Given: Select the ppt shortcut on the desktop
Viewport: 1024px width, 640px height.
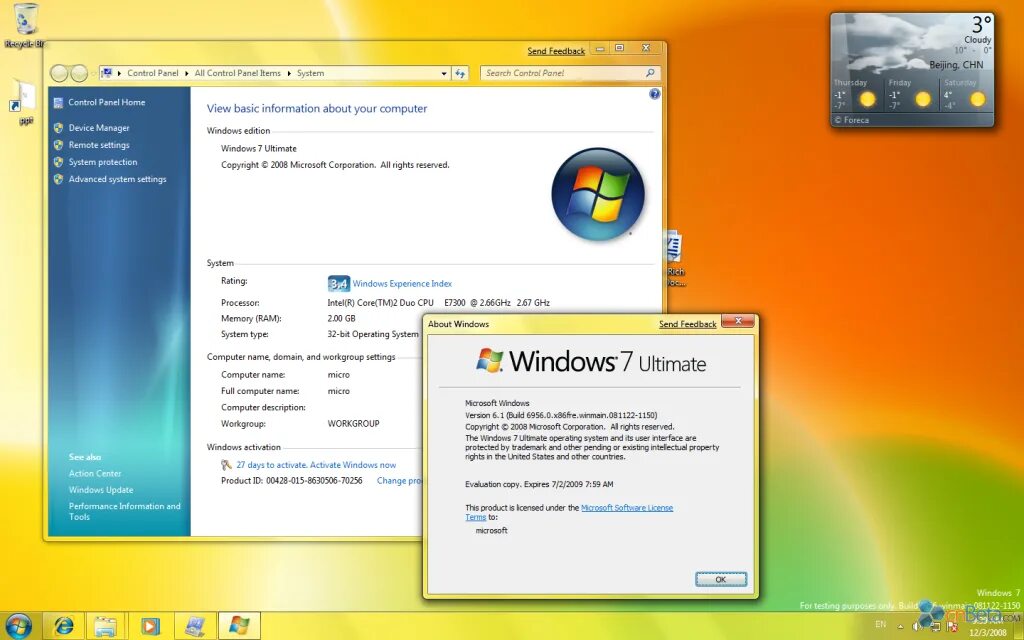Looking at the screenshot, I should [25, 102].
